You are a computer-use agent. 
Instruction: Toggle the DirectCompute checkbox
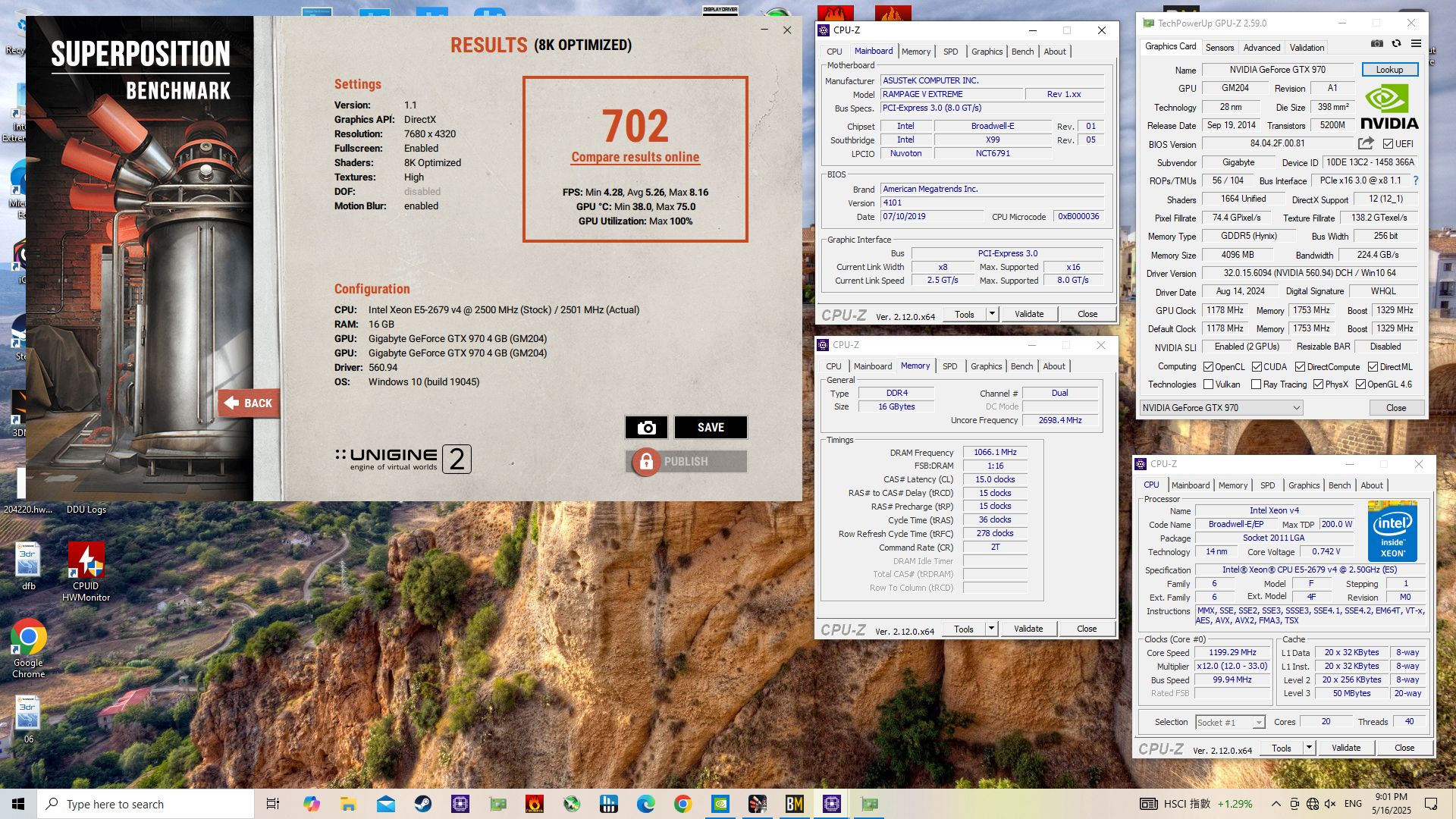pyautogui.click(x=1300, y=367)
